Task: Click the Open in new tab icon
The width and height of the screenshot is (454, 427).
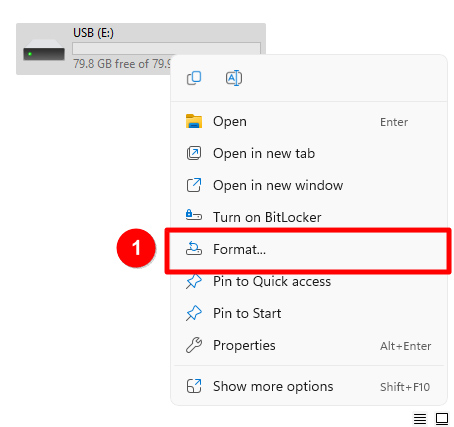Action: click(194, 153)
